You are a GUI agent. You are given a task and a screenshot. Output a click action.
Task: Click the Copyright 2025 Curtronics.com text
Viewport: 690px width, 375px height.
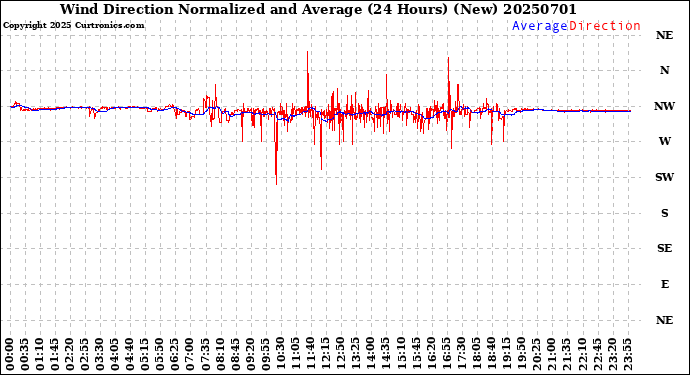click(x=73, y=26)
